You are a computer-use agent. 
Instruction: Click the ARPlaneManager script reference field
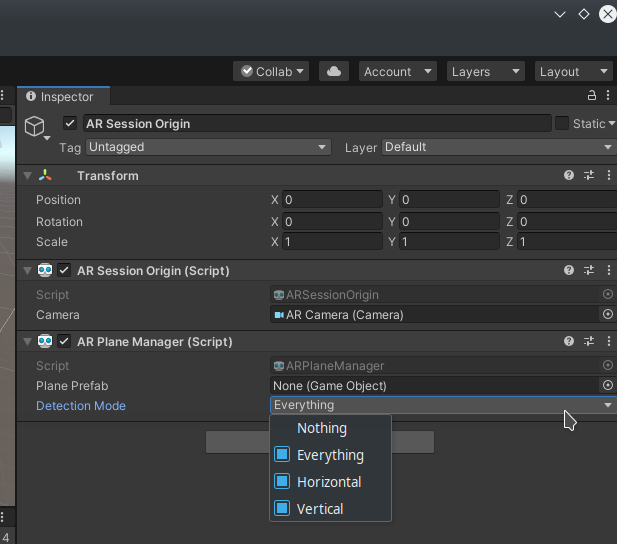pyautogui.click(x=436, y=366)
